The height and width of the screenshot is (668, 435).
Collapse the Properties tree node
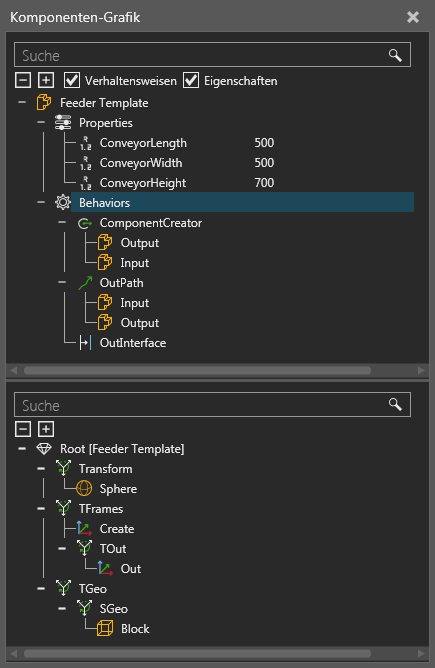click(41, 122)
